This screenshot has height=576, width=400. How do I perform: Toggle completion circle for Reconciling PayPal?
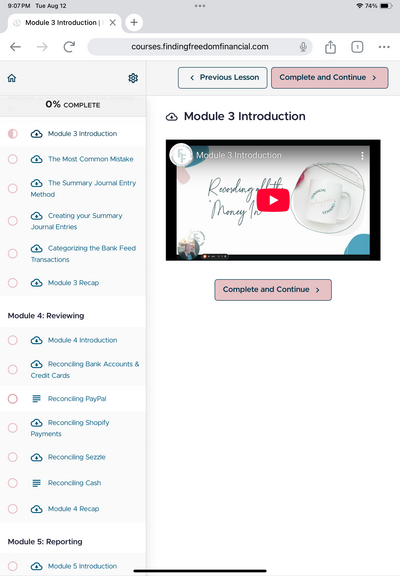pyautogui.click(x=13, y=399)
